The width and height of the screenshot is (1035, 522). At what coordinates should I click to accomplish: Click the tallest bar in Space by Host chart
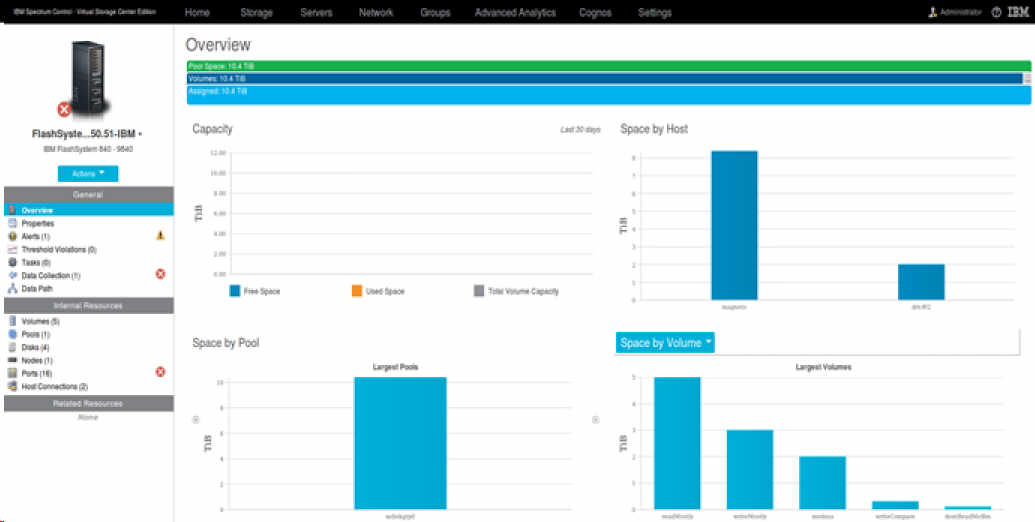tap(734, 225)
